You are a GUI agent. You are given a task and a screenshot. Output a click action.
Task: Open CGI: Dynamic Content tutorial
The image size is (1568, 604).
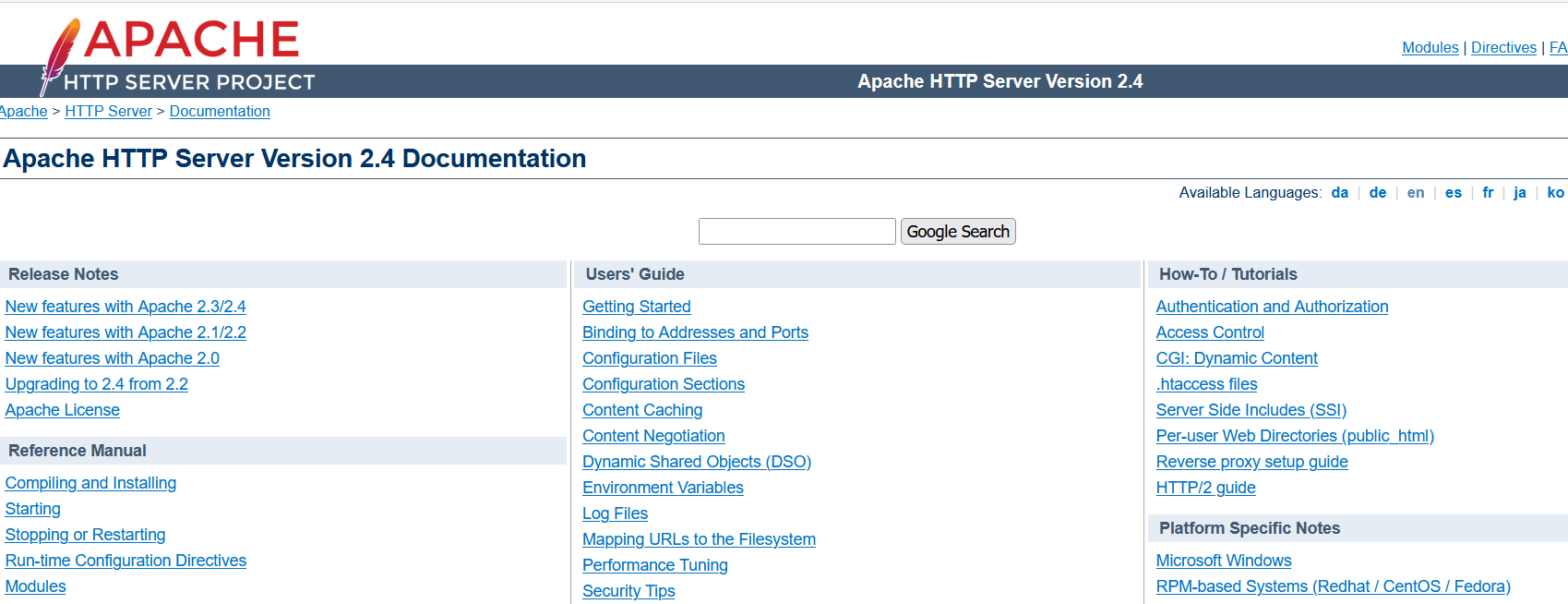[x=1237, y=358]
